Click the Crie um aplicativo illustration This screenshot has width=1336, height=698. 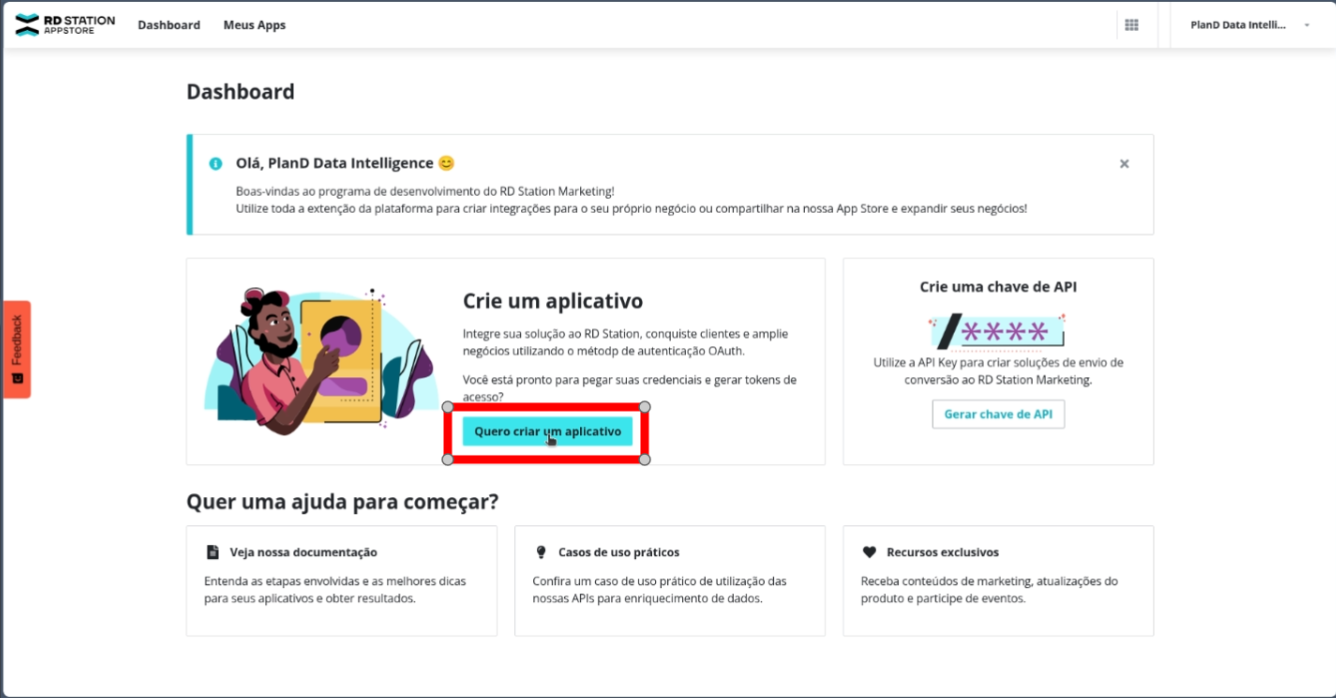coord(322,357)
